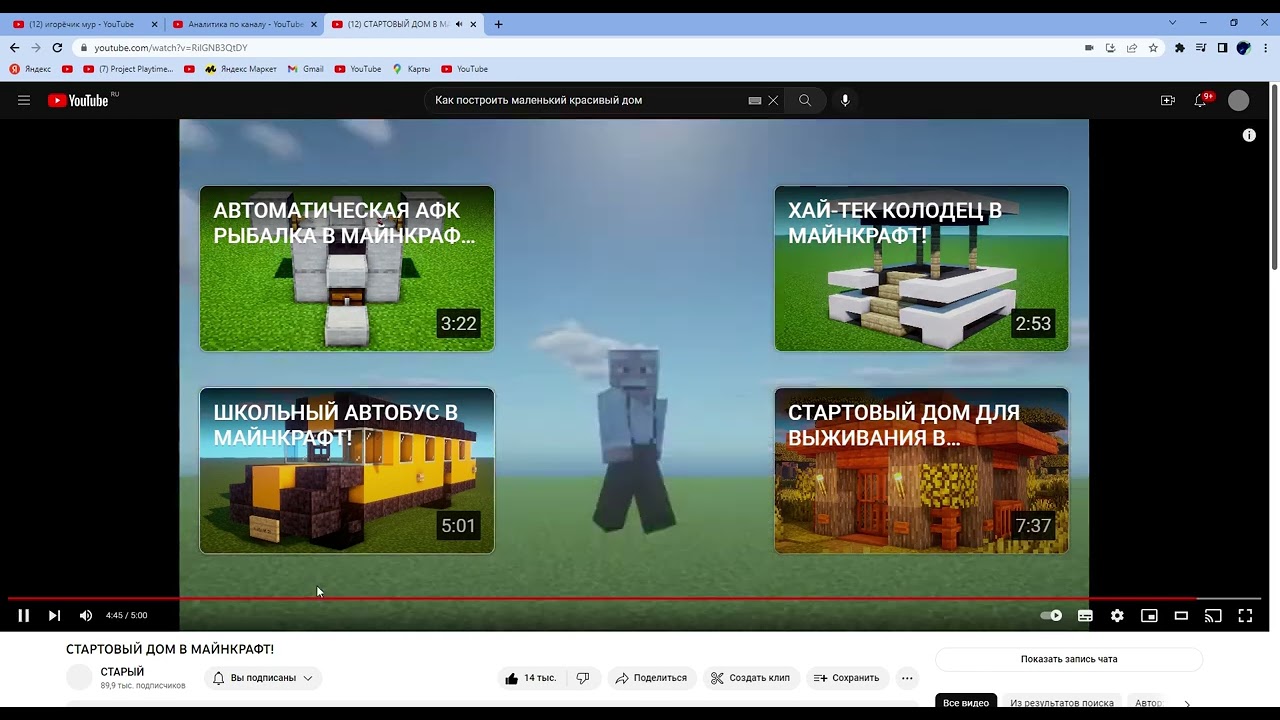This screenshot has width=1280, height=720.
Task: Toggle the Chrome side panel
Action: point(1222,47)
